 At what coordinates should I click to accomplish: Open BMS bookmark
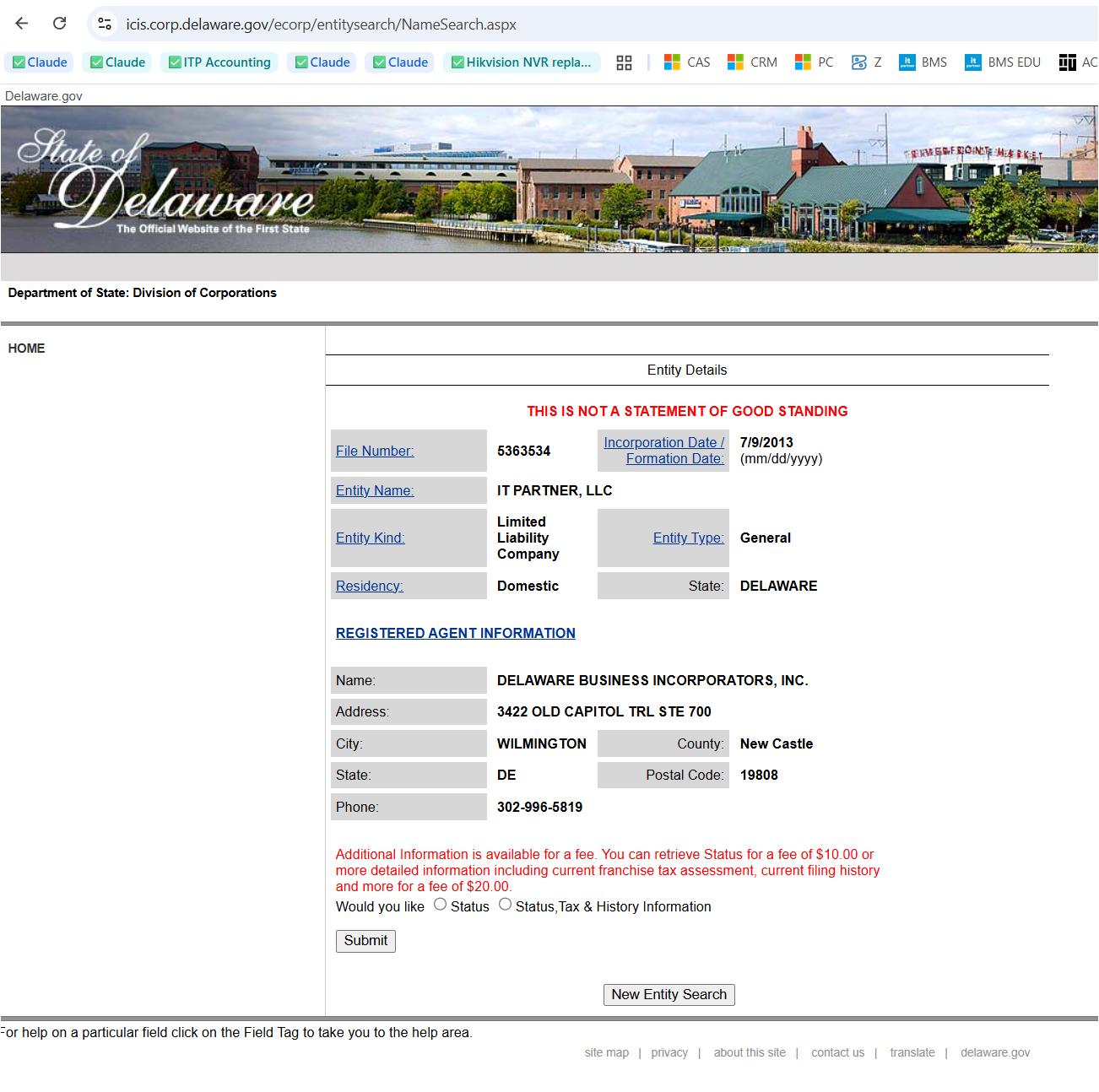coord(923,62)
